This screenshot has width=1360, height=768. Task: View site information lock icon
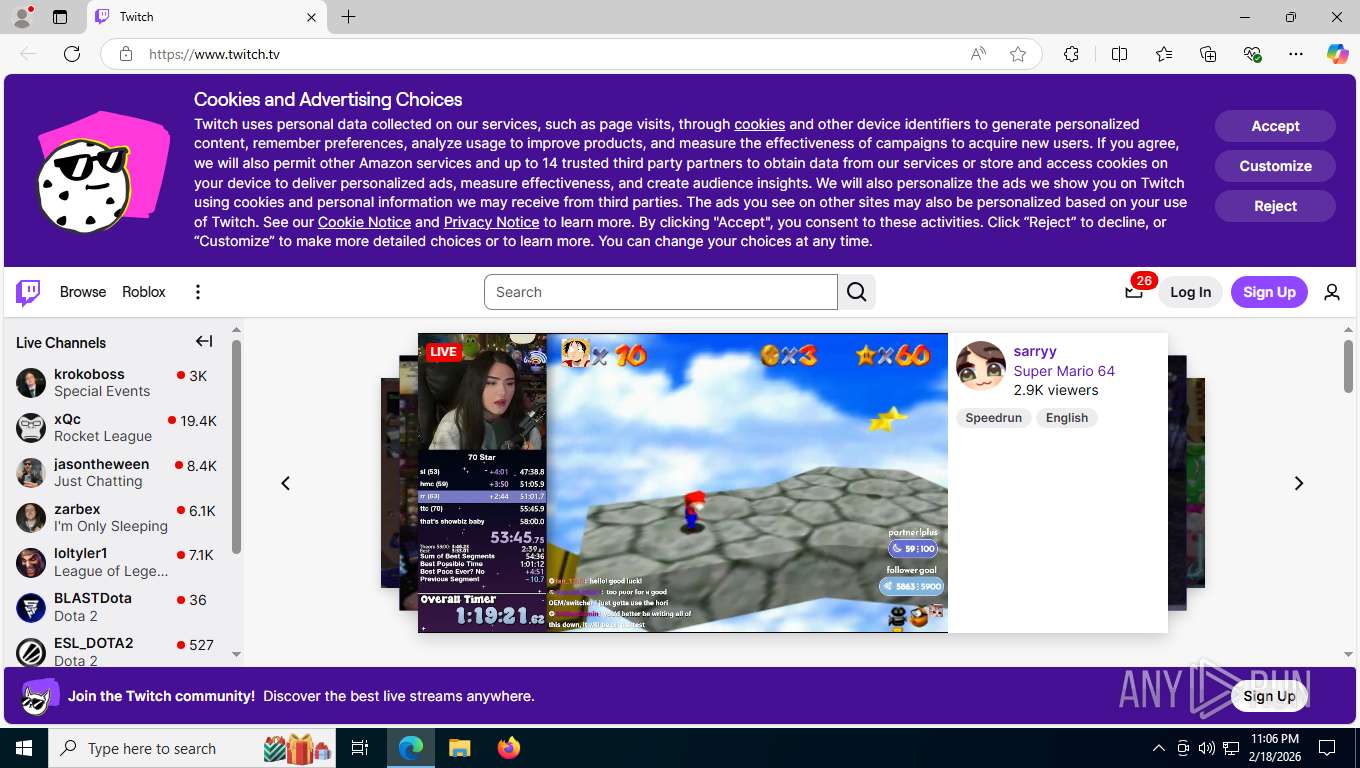(126, 54)
